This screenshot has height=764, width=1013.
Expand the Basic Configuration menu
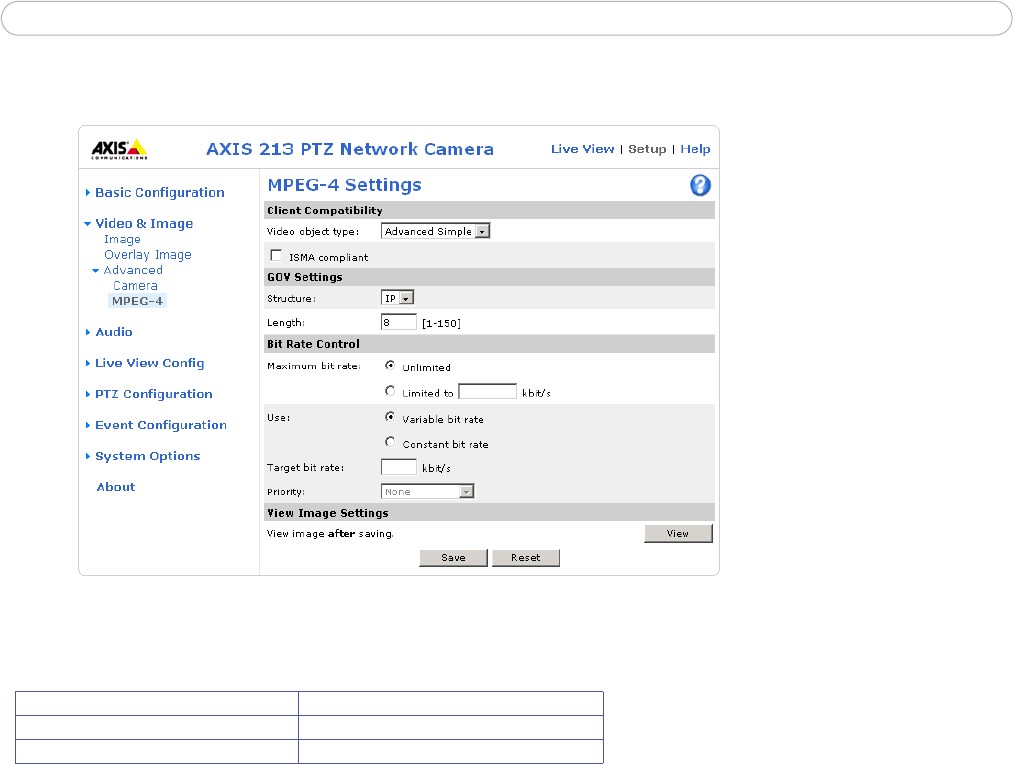[x=159, y=193]
